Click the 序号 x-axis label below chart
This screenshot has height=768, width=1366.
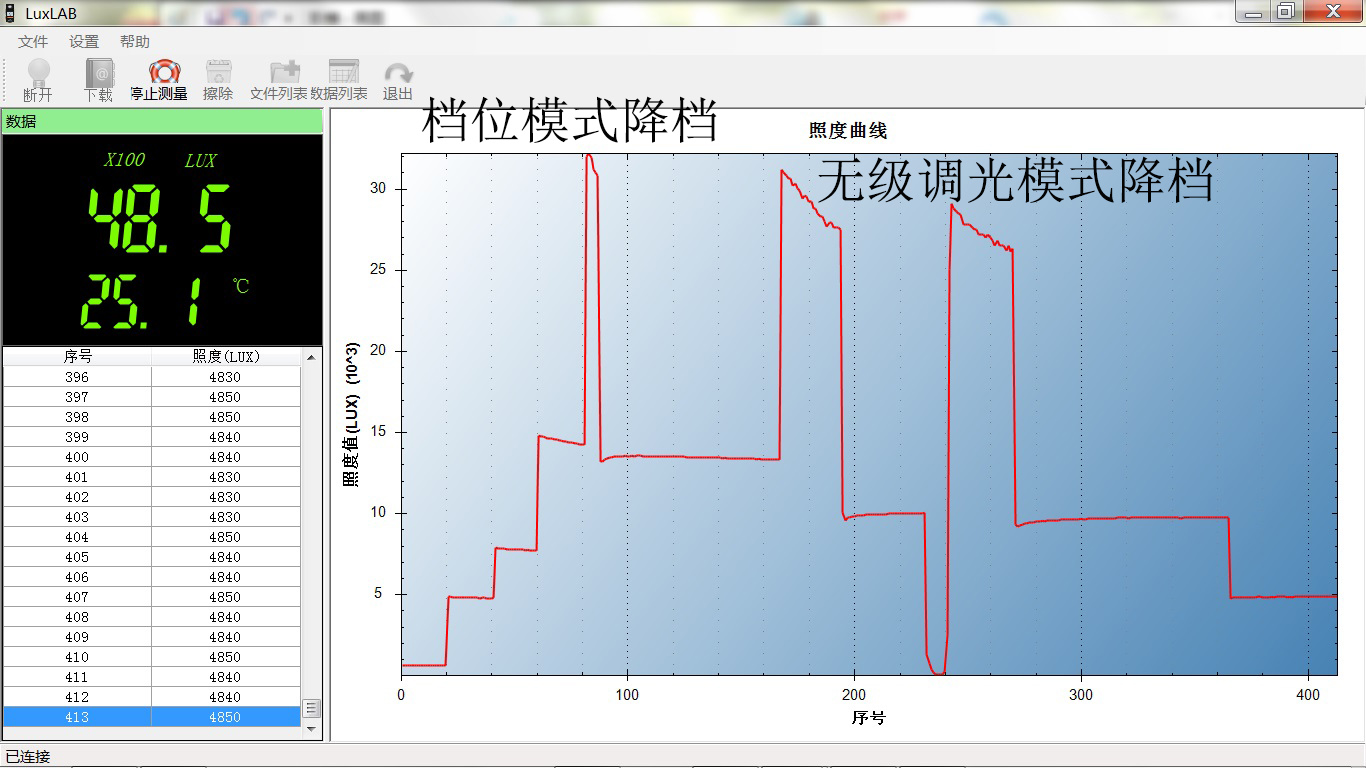[x=868, y=717]
